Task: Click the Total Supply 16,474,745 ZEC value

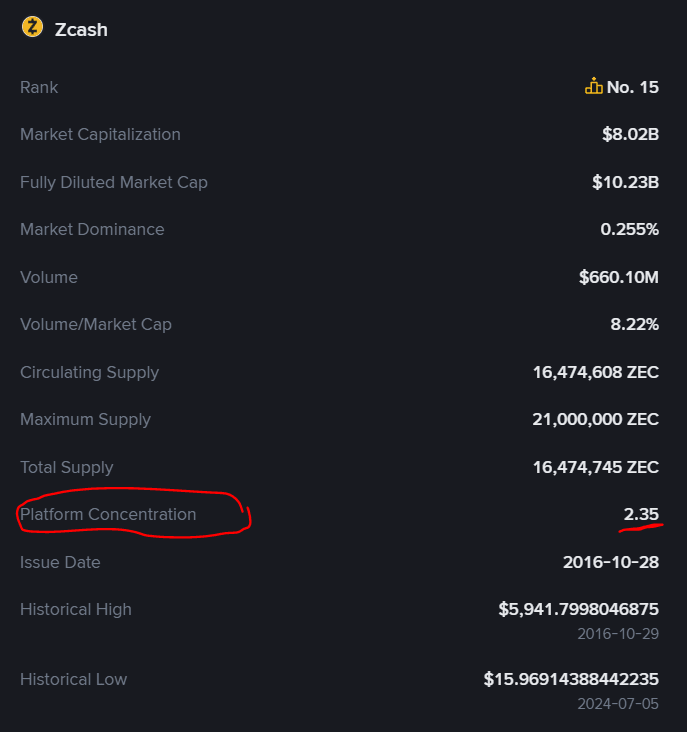Action: point(595,467)
